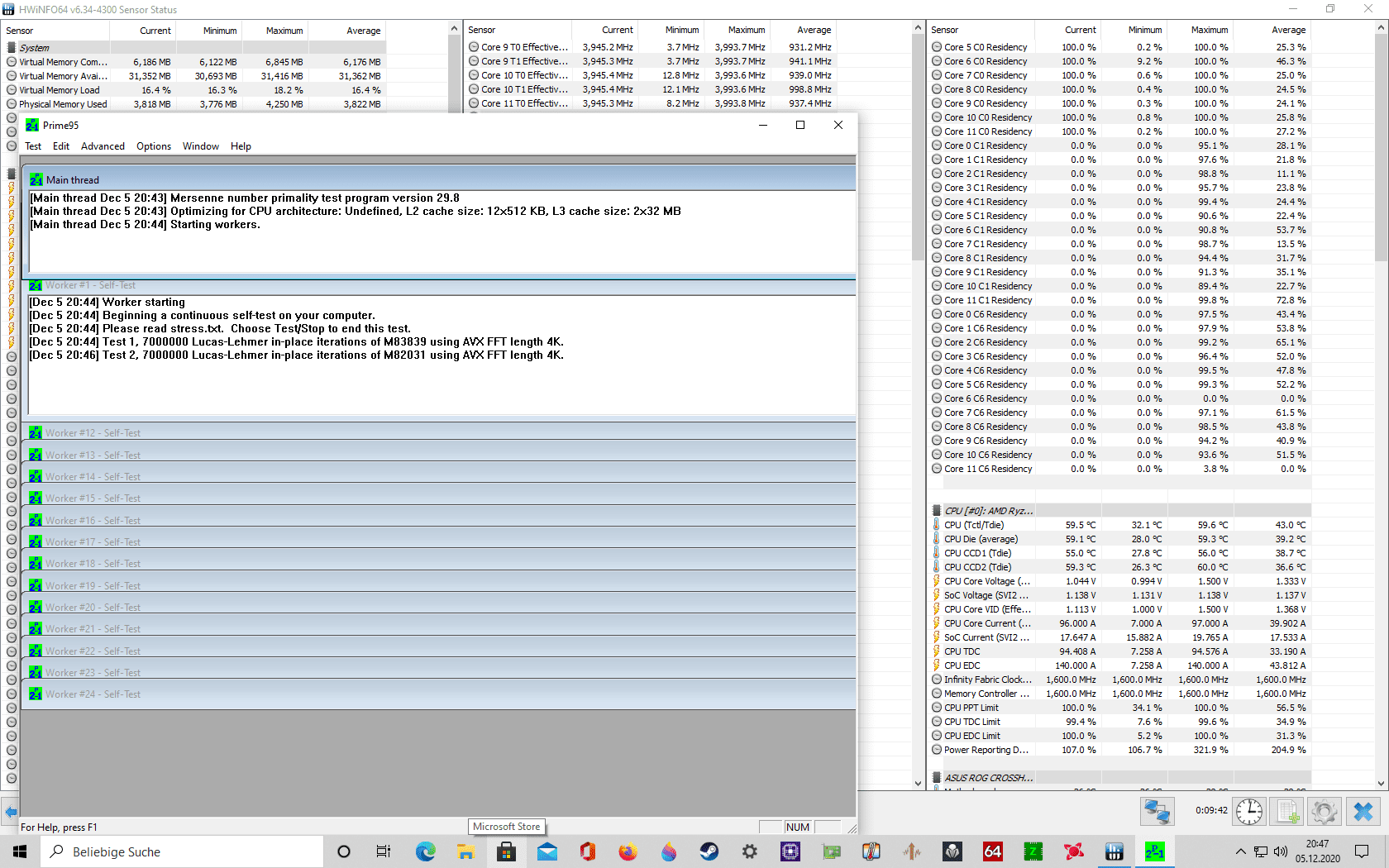Select the CPU Core Voltage sensor row
This screenshot has height=868, width=1389.
(x=1120, y=581)
